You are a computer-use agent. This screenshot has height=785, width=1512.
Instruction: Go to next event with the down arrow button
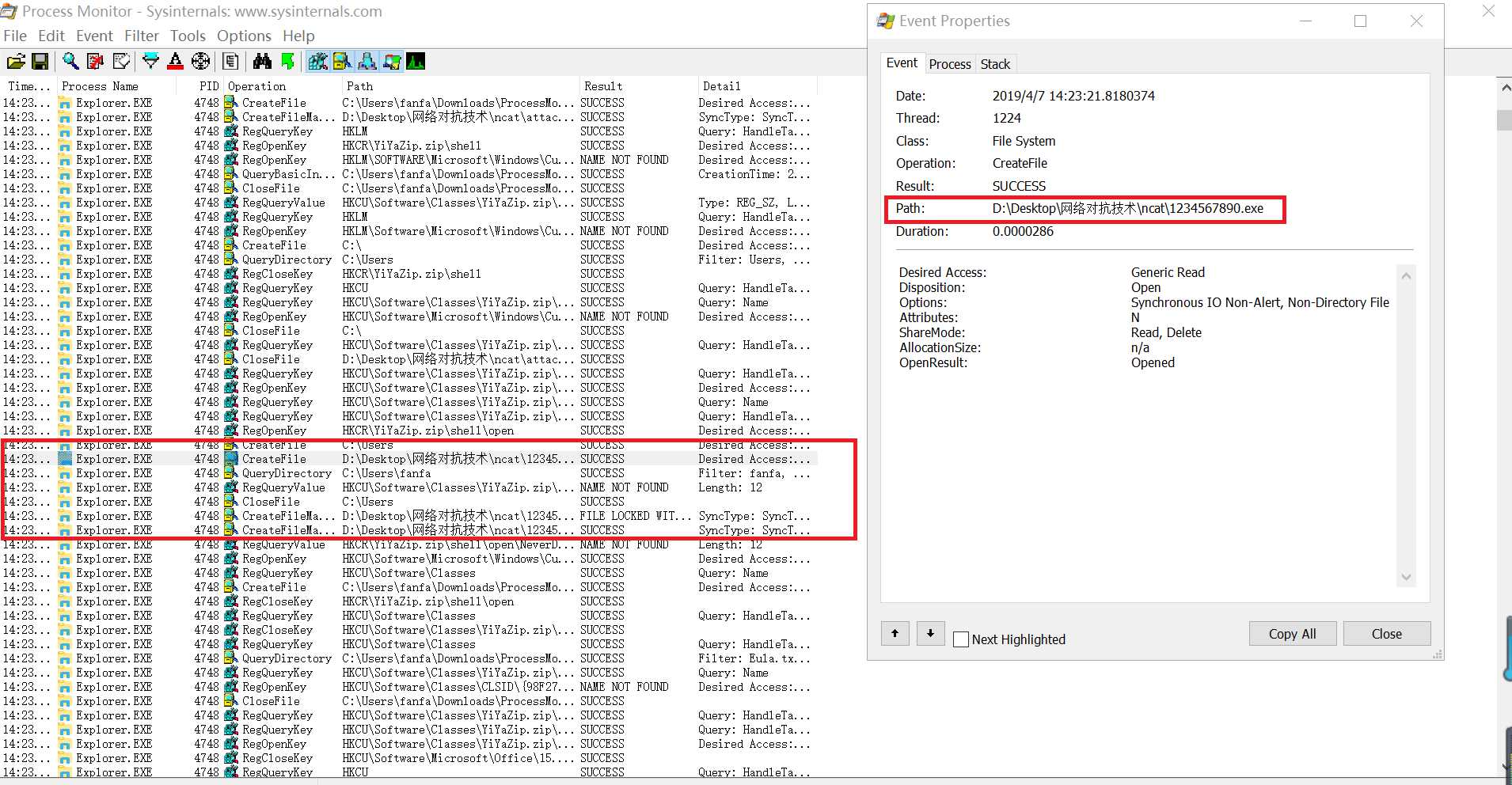tap(930, 633)
